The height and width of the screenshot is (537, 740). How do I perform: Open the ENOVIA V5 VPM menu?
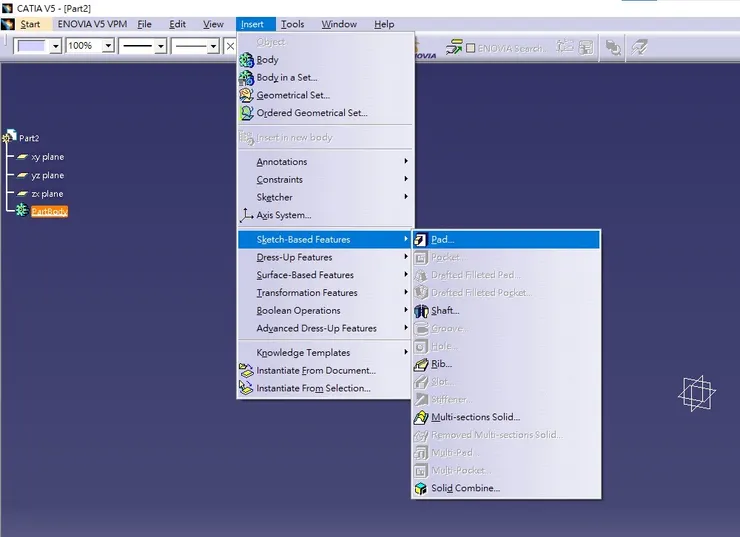pos(92,24)
